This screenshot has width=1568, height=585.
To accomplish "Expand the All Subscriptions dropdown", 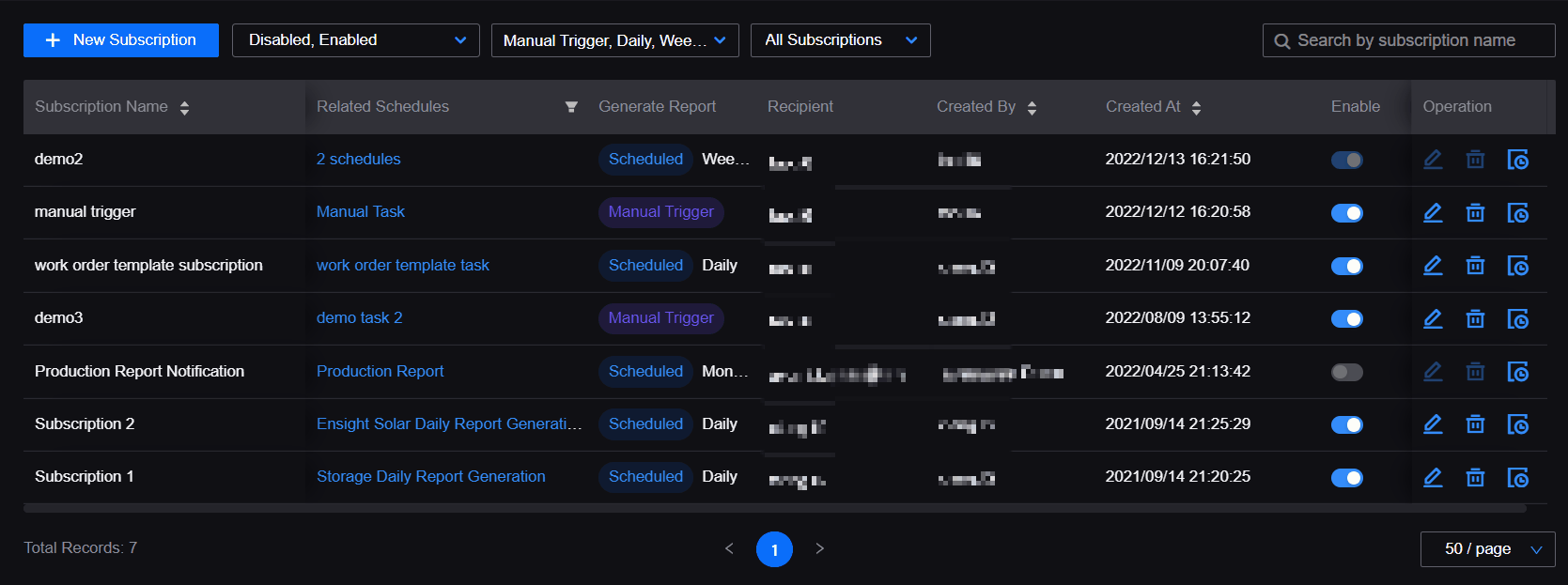I will (841, 40).
